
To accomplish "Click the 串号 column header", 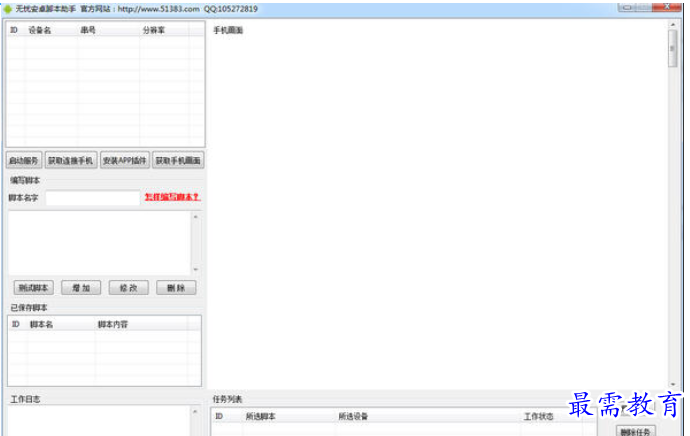I will point(88,30).
